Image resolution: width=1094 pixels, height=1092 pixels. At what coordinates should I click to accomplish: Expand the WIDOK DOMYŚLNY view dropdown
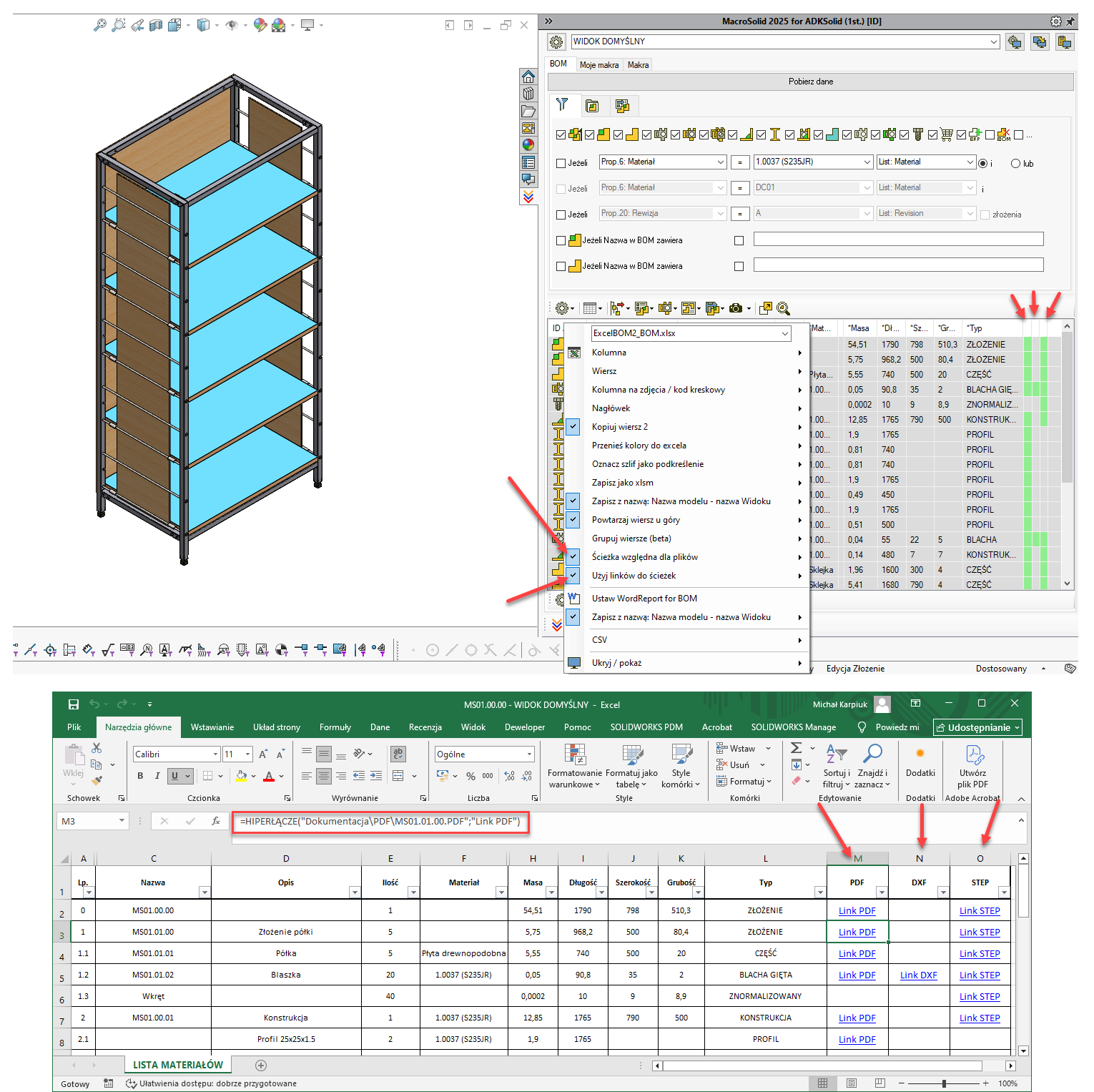pos(994,42)
